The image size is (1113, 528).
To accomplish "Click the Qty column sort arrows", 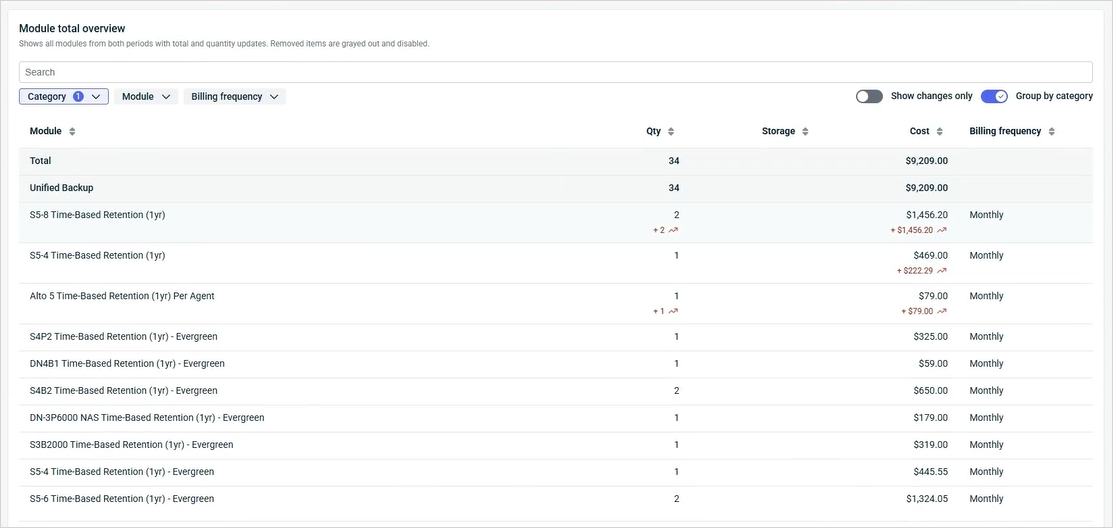I will pos(671,132).
